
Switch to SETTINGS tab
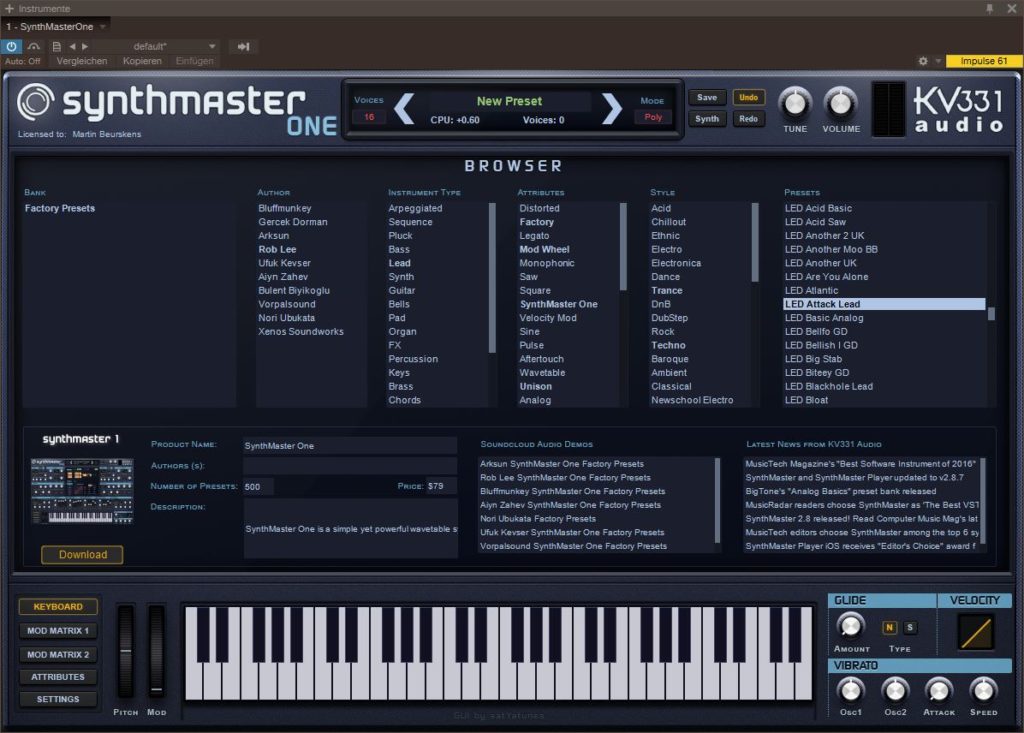[x=58, y=700]
